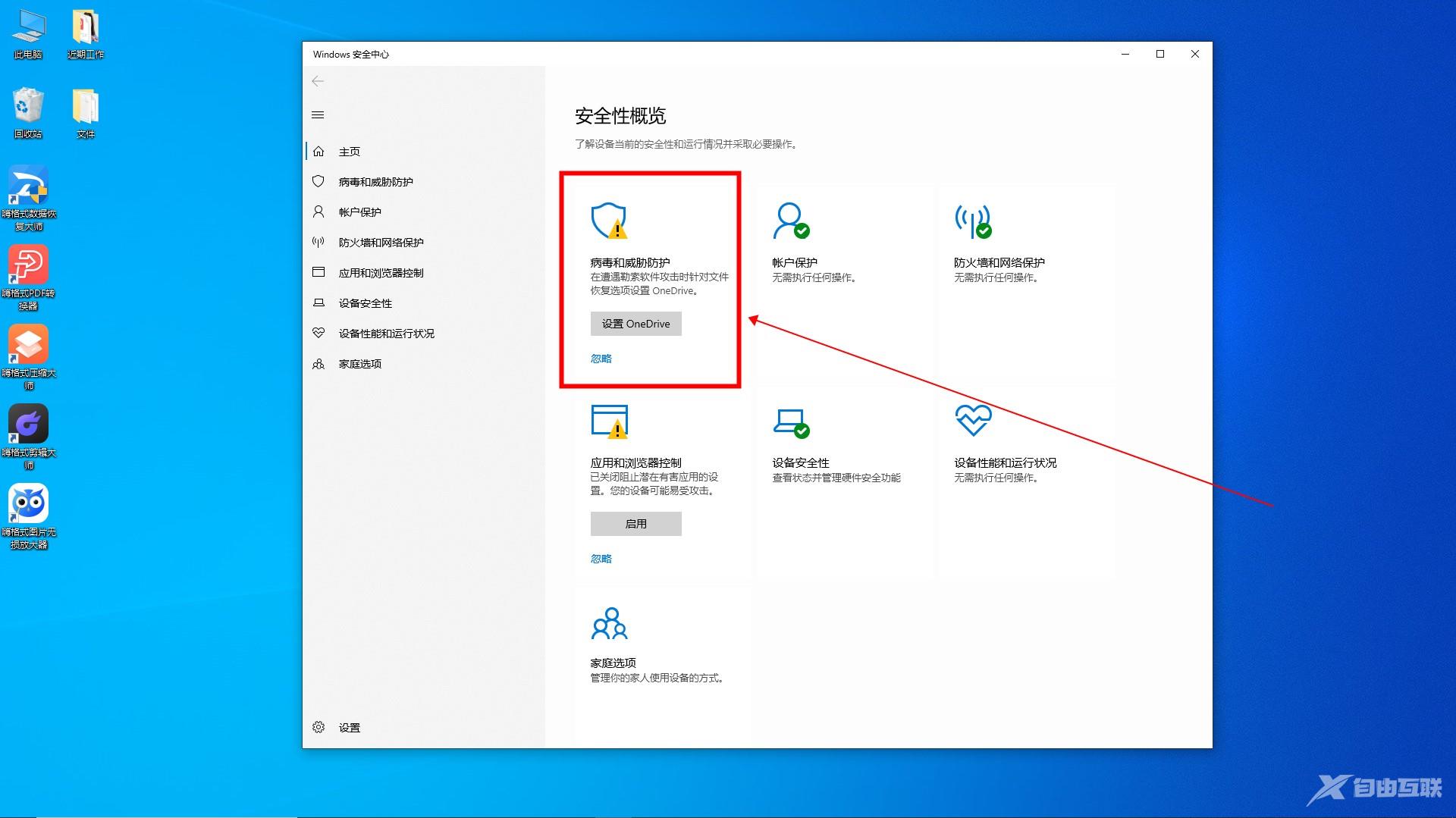Click 忽略 link under virus protection tile

point(600,358)
